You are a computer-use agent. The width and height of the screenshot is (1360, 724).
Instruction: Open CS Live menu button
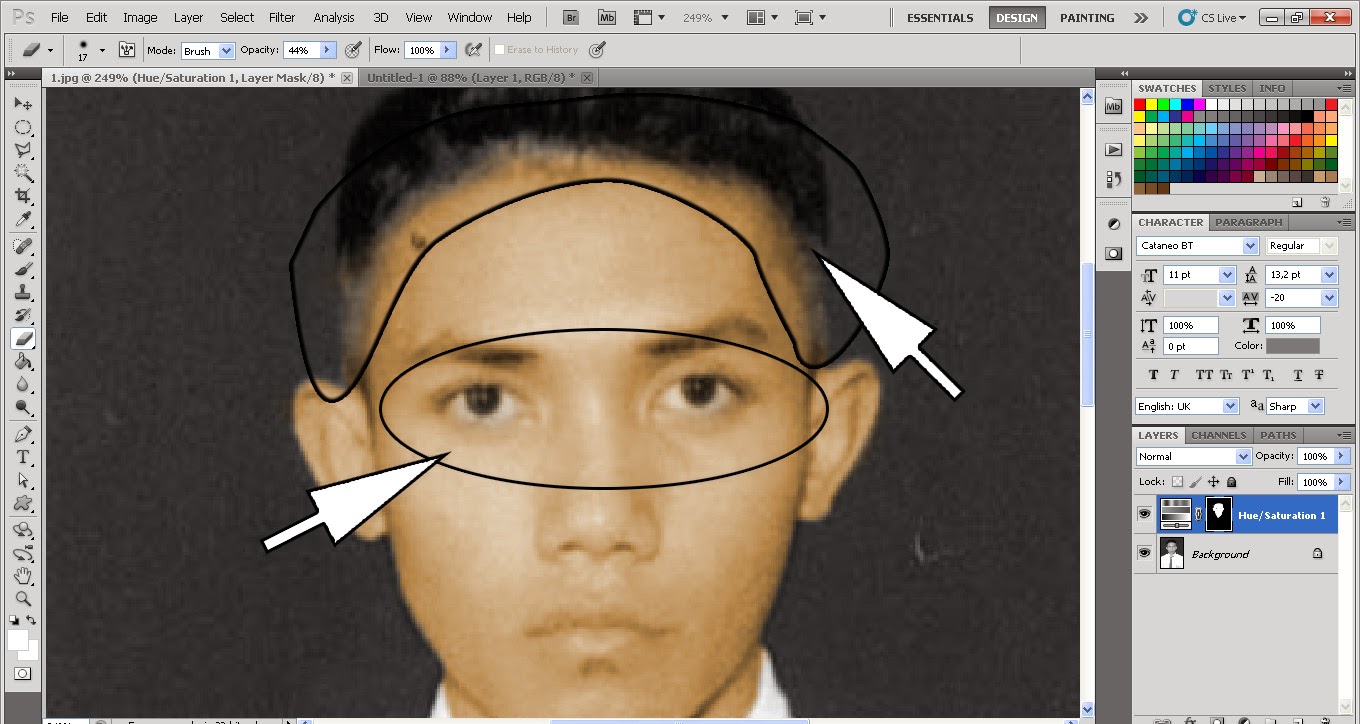point(1213,18)
